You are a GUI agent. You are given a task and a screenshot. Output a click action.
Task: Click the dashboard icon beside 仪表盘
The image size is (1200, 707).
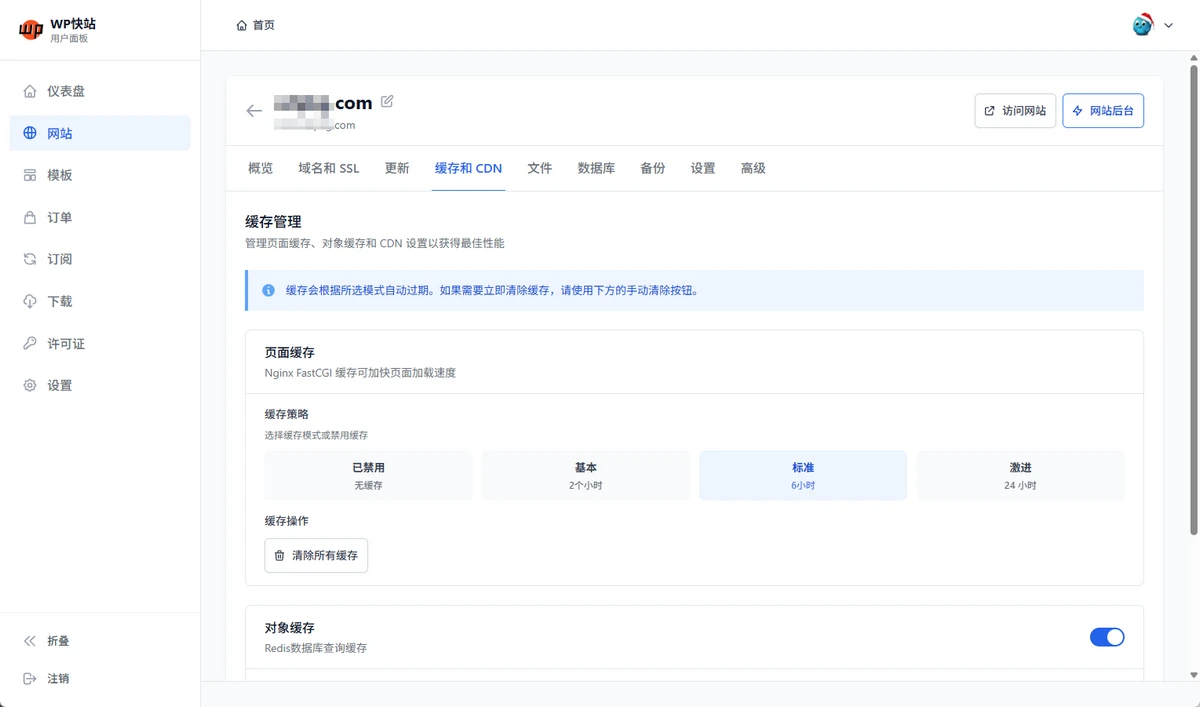[30, 91]
